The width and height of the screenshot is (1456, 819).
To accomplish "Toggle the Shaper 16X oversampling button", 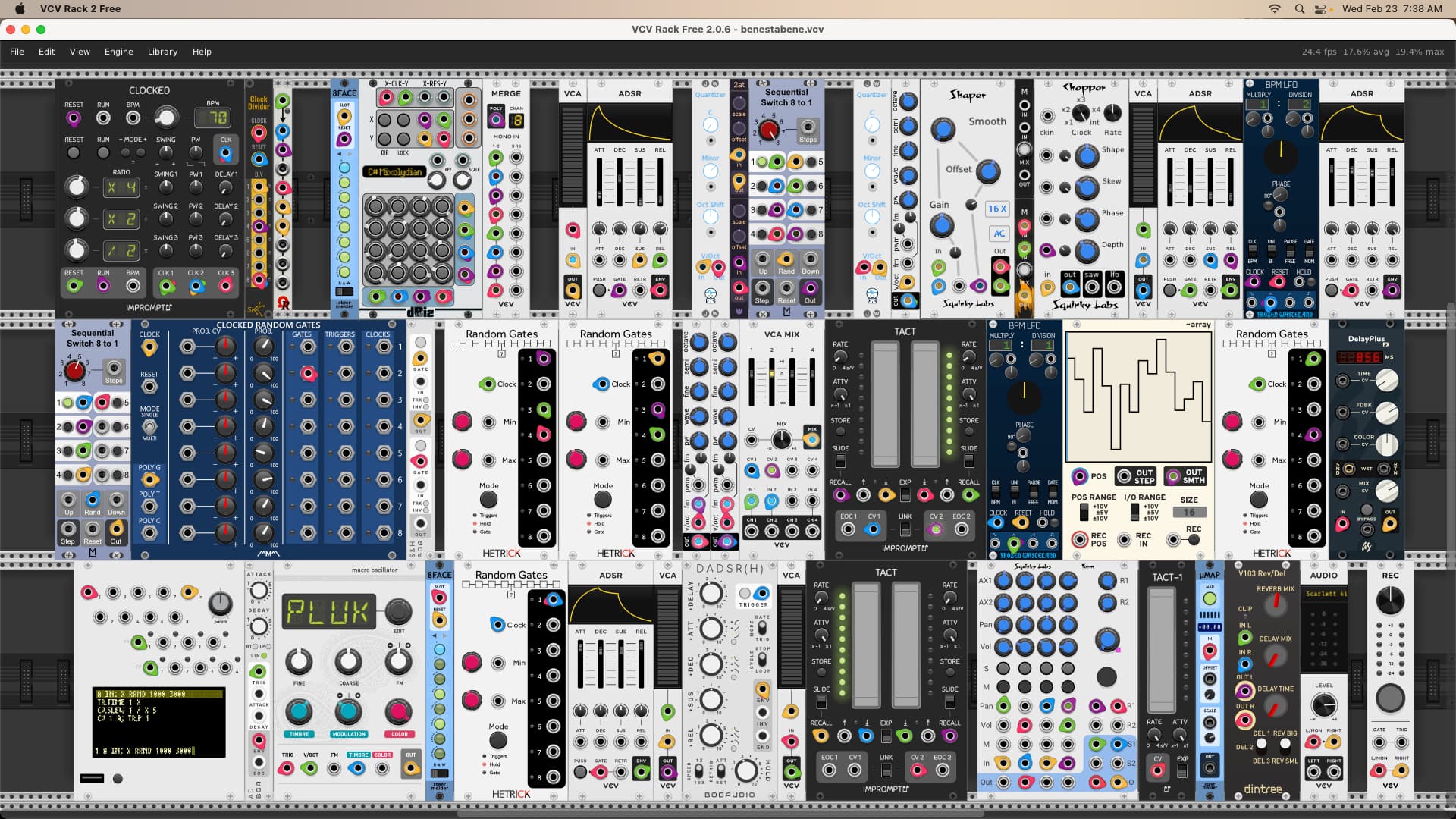I will tap(997, 209).
